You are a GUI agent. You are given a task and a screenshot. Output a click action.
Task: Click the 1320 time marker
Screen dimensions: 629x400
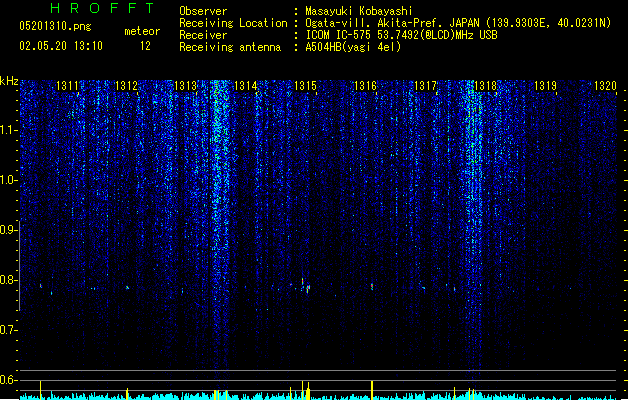(x=605, y=86)
